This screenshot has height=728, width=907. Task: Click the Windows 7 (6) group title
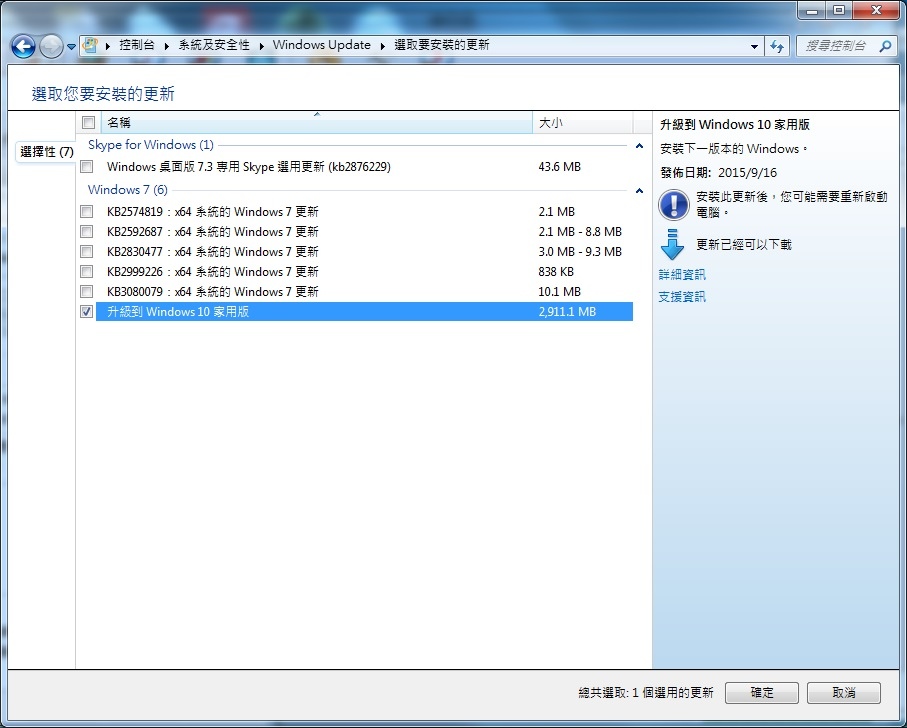click(127, 190)
